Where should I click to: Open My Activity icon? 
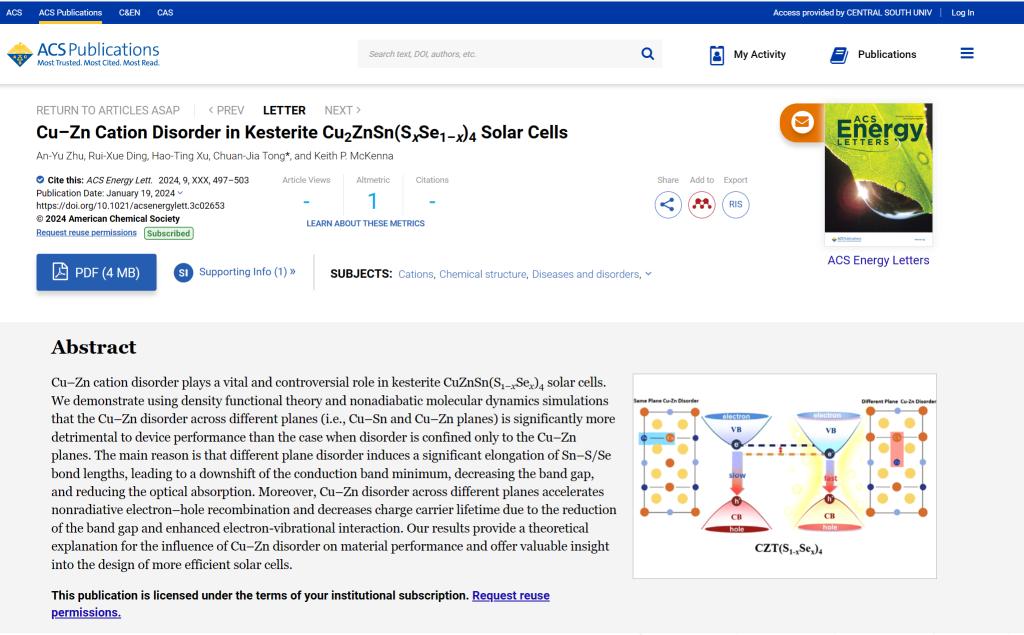click(x=717, y=55)
